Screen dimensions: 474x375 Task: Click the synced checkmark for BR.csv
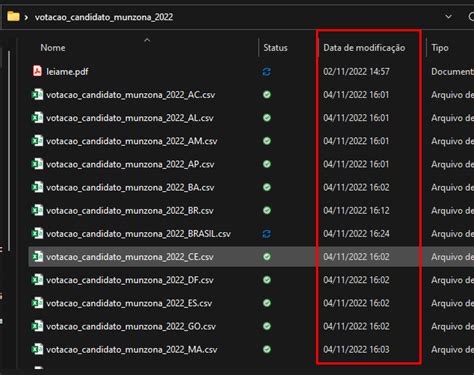pyautogui.click(x=267, y=210)
